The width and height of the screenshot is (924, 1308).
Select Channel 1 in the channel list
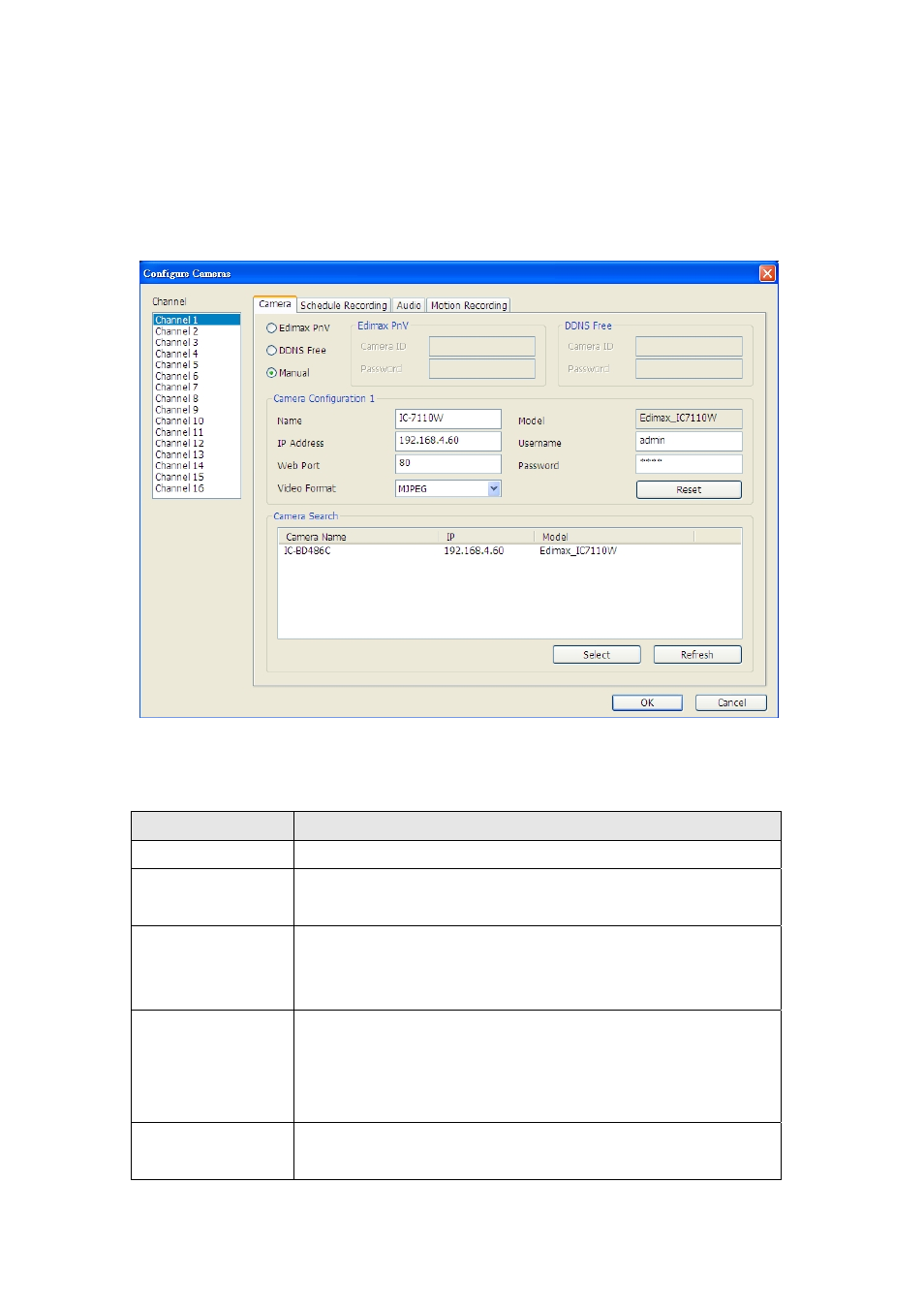[197, 320]
